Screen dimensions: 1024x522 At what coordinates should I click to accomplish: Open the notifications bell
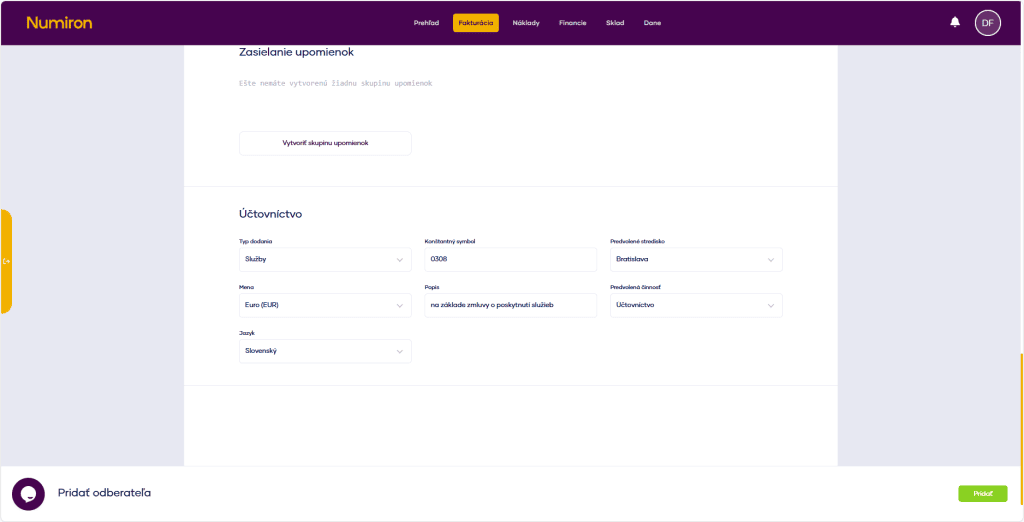click(955, 22)
